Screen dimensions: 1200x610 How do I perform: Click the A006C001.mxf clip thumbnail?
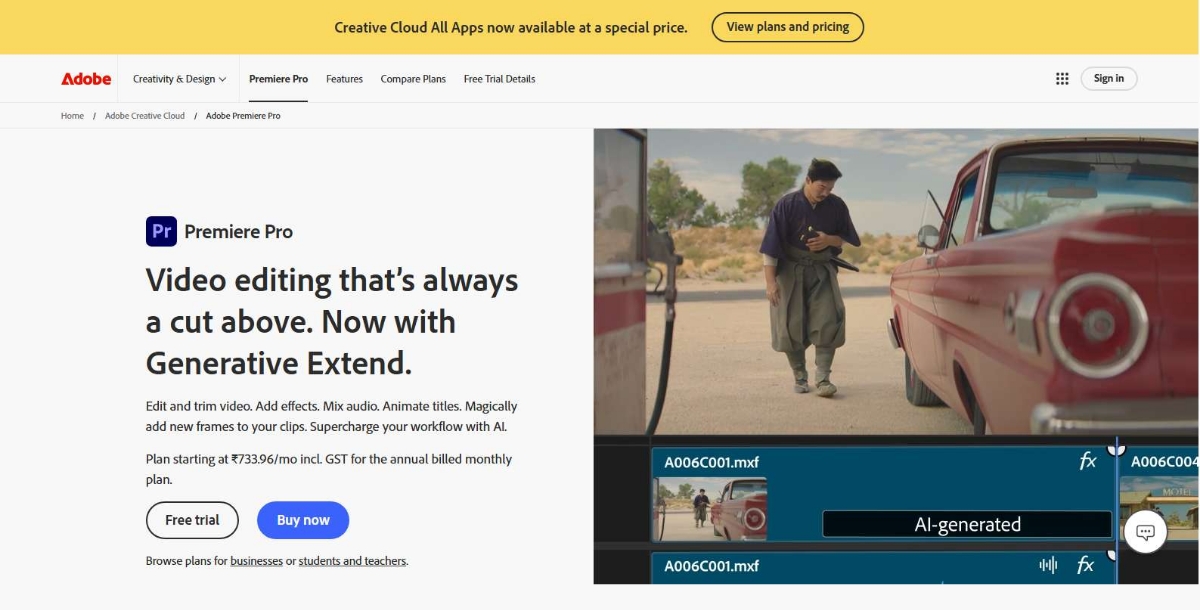coord(710,507)
